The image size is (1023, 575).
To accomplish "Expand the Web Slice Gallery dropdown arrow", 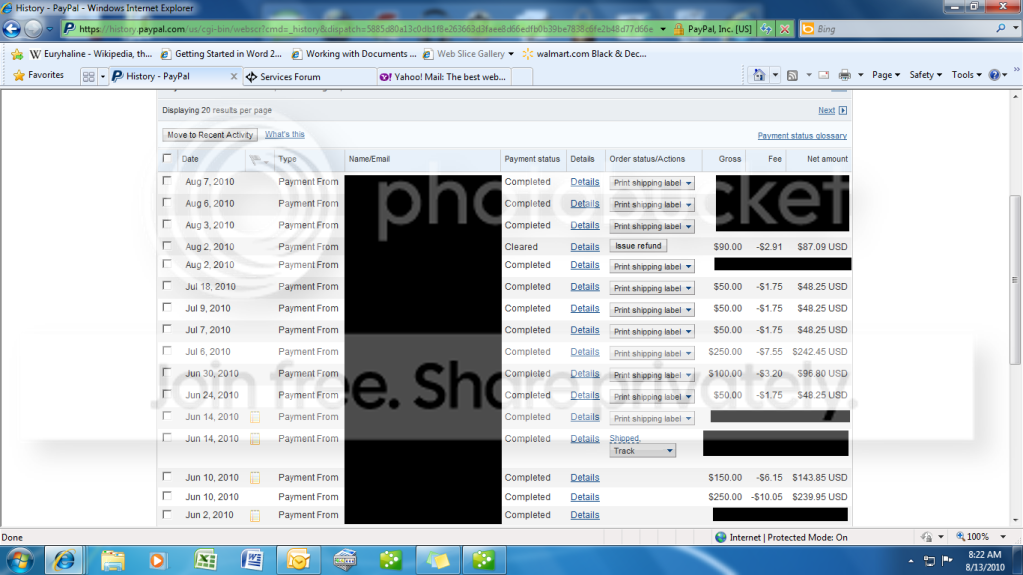I will (x=511, y=54).
